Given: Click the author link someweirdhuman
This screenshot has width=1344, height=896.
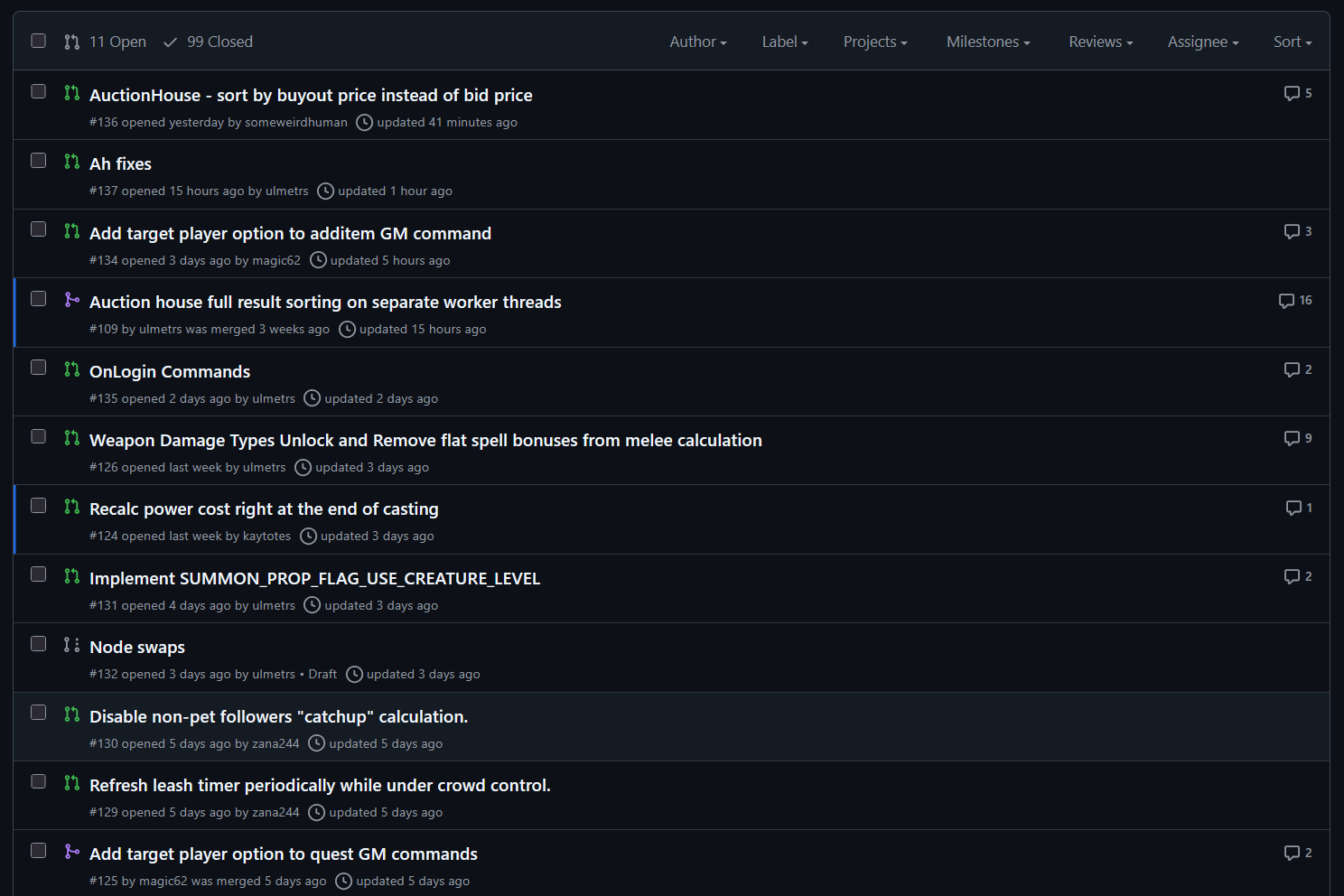Looking at the screenshot, I should [x=295, y=123].
